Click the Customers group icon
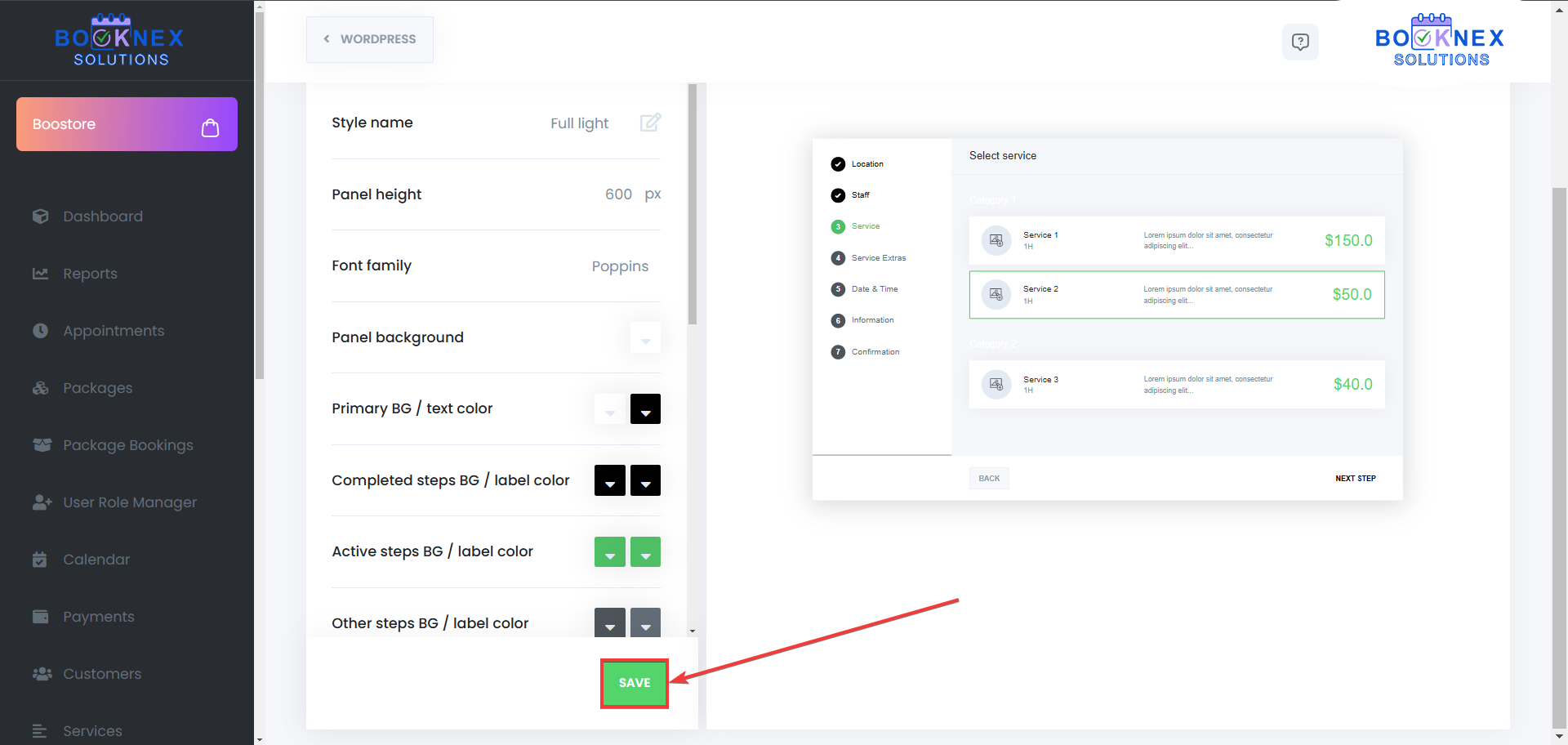 tap(42, 674)
